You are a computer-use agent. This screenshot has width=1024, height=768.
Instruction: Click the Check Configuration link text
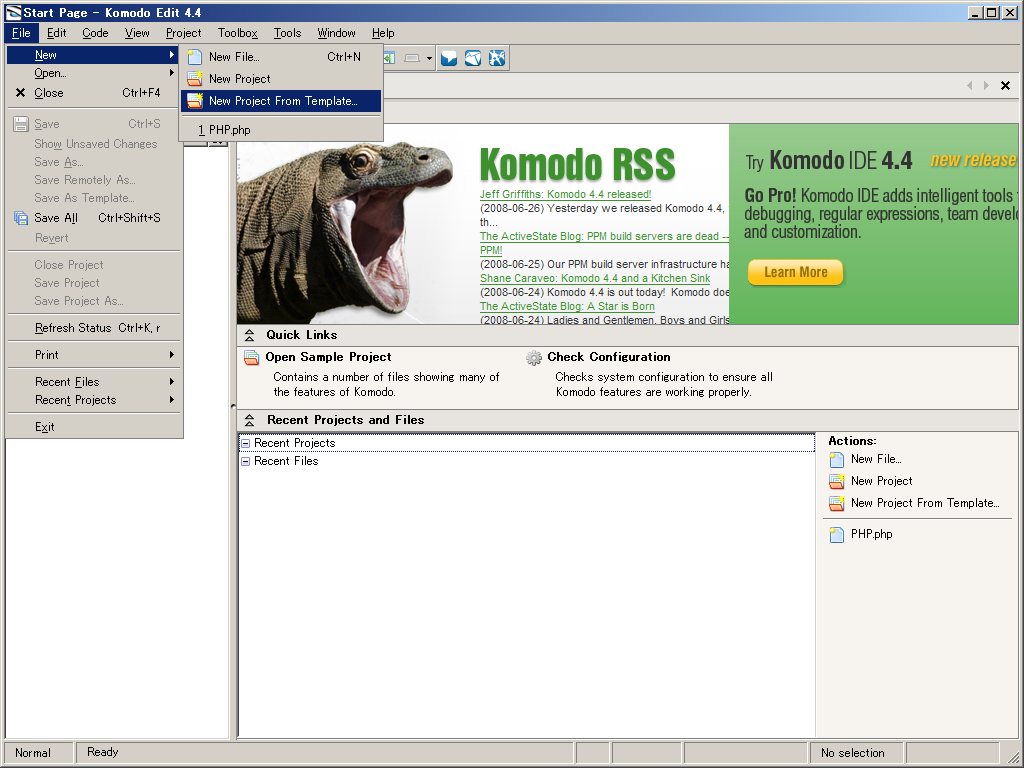pyautogui.click(x=609, y=357)
